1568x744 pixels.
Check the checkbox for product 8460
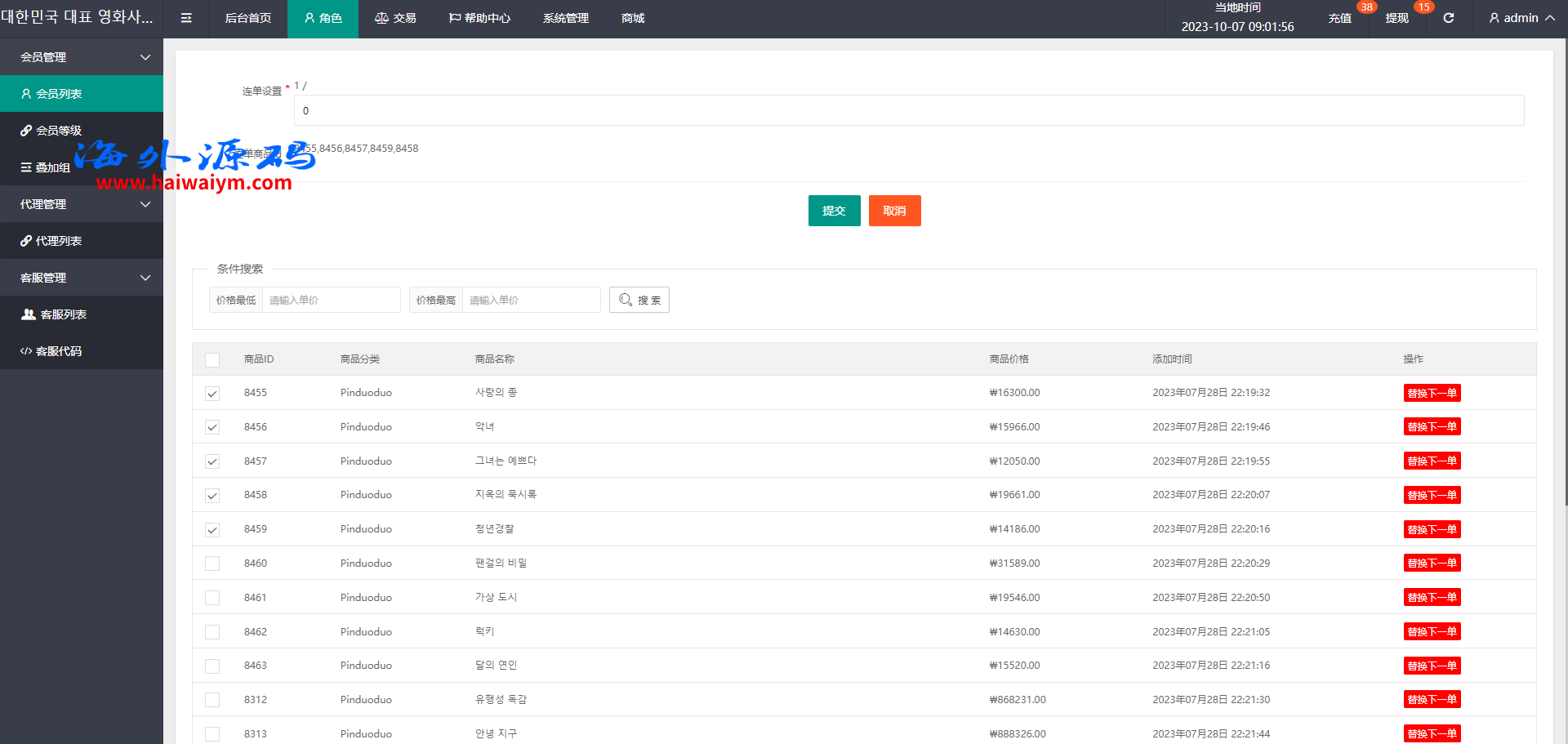pyautogui.click(x=212, y=564)
